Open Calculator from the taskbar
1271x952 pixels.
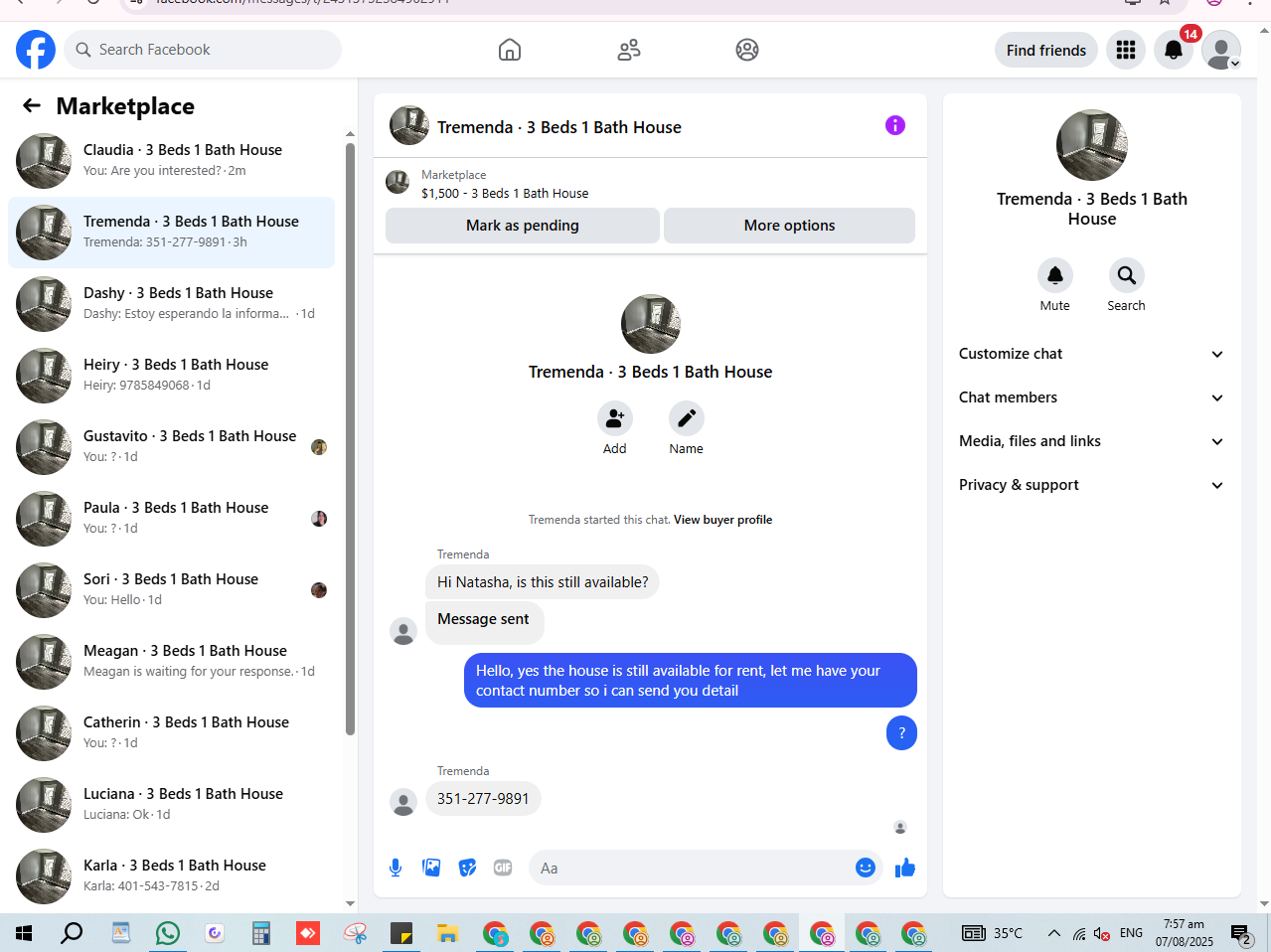[x=261, y=933]
